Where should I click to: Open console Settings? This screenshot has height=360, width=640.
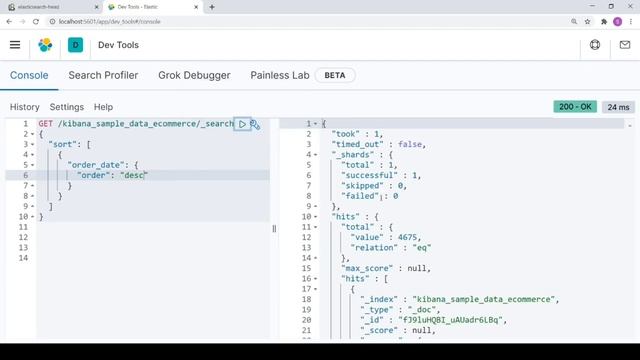67,107
